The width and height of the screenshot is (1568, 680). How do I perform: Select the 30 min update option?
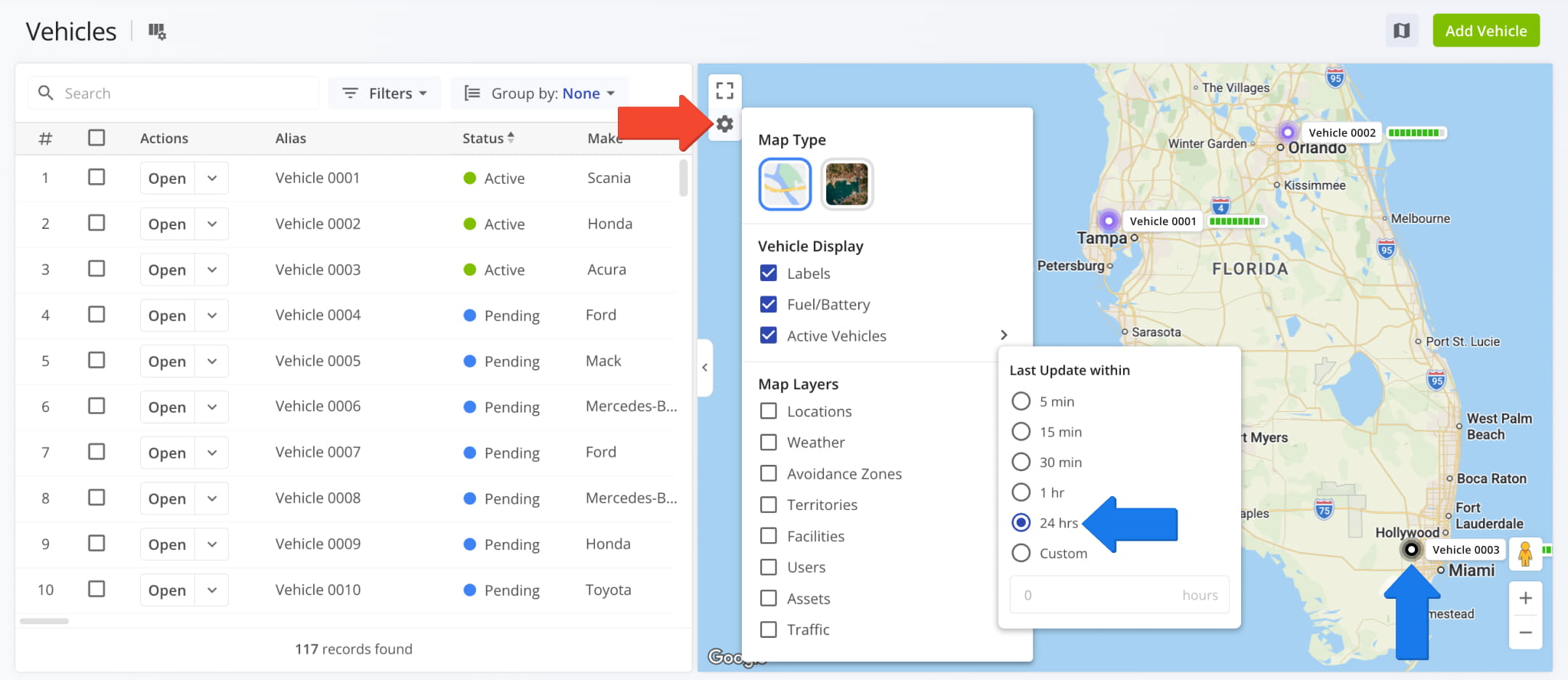[x=1021, y=462]
